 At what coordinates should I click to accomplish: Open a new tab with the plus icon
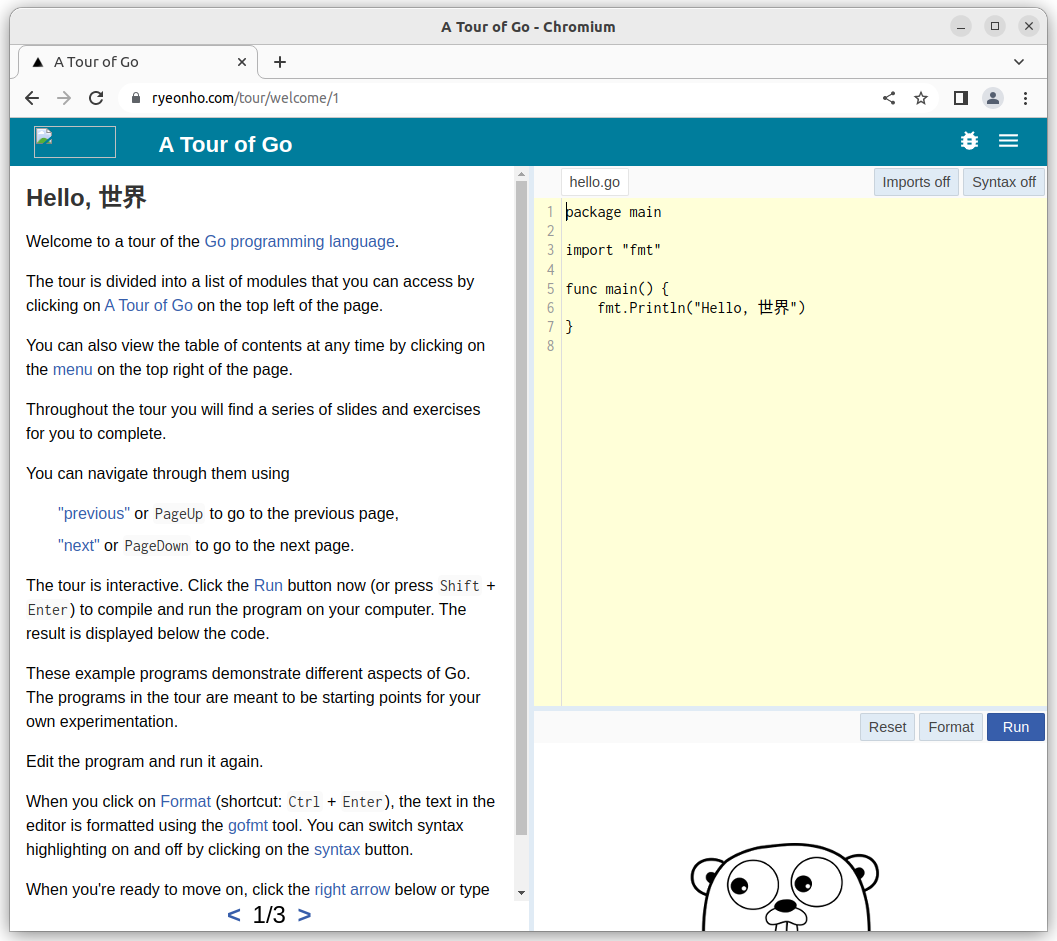280,62
